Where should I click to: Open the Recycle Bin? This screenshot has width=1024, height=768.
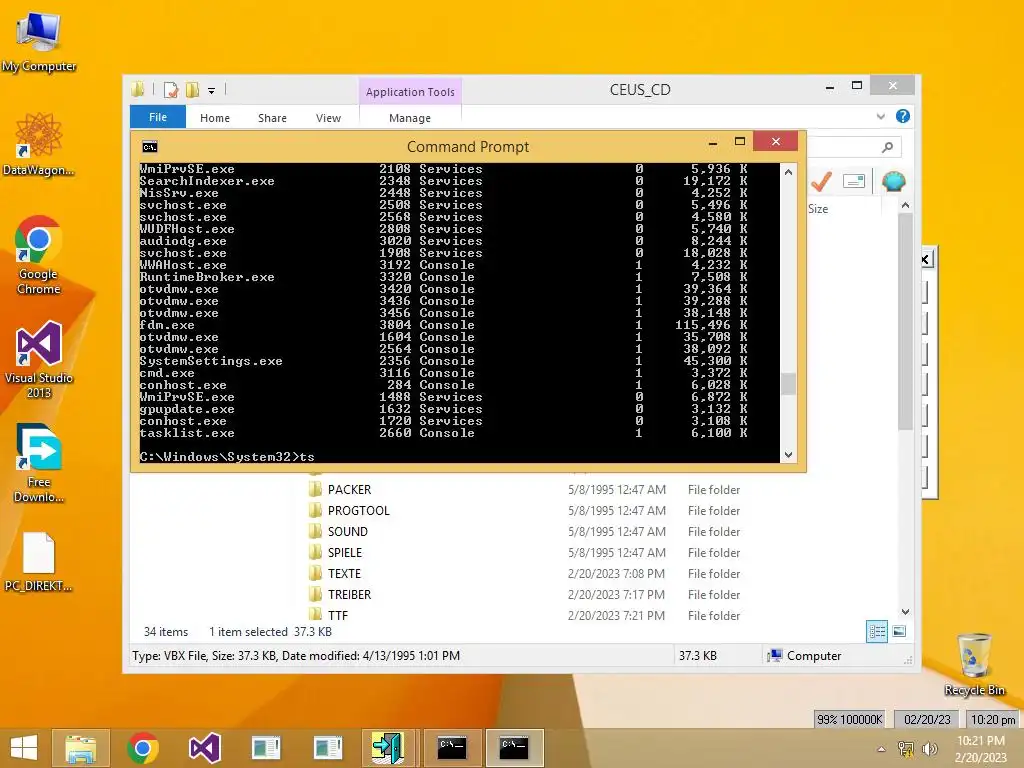click(x=974, y=664)
